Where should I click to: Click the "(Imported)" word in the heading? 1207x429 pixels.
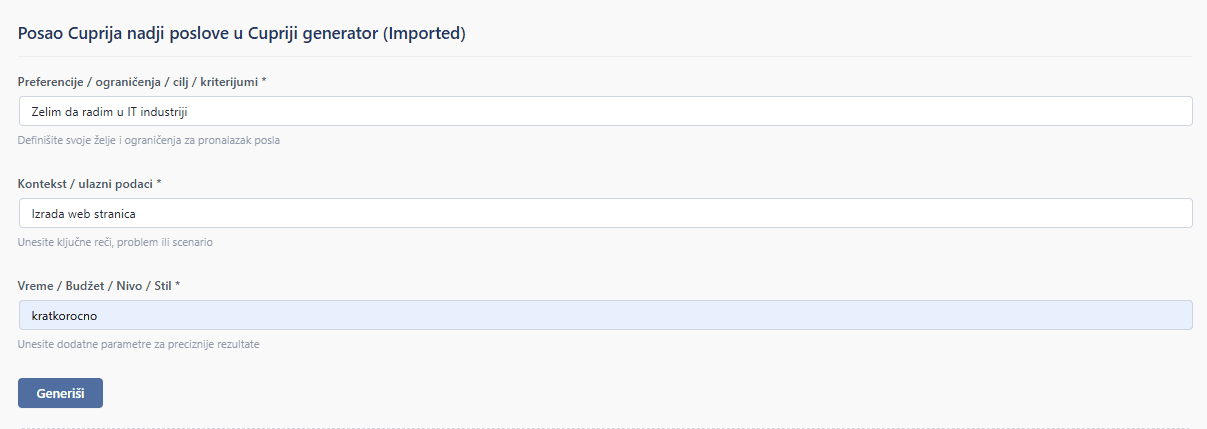[x=424, y=33]
